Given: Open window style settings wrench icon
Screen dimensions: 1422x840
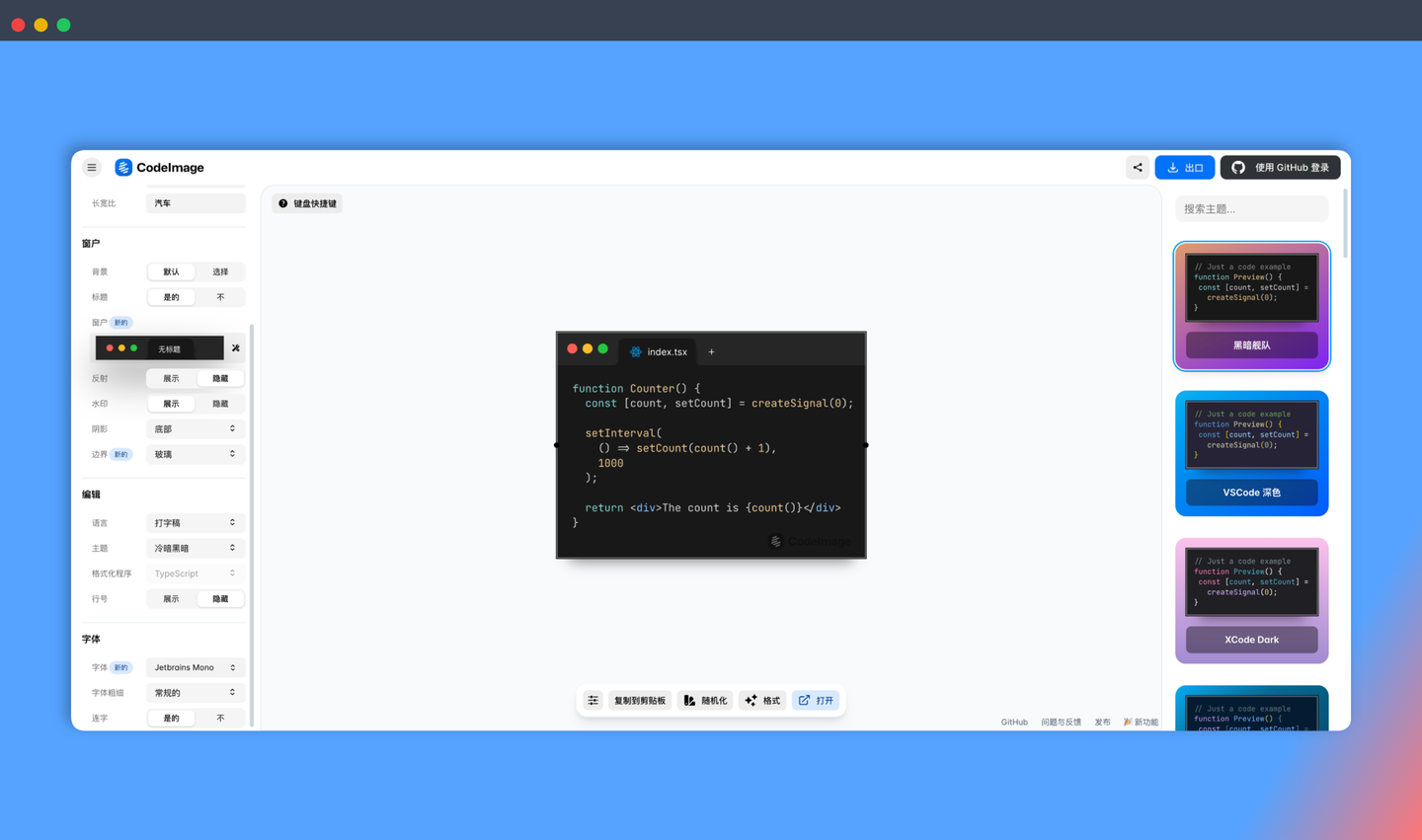Looking at the screenshot, I should point(236,348).
